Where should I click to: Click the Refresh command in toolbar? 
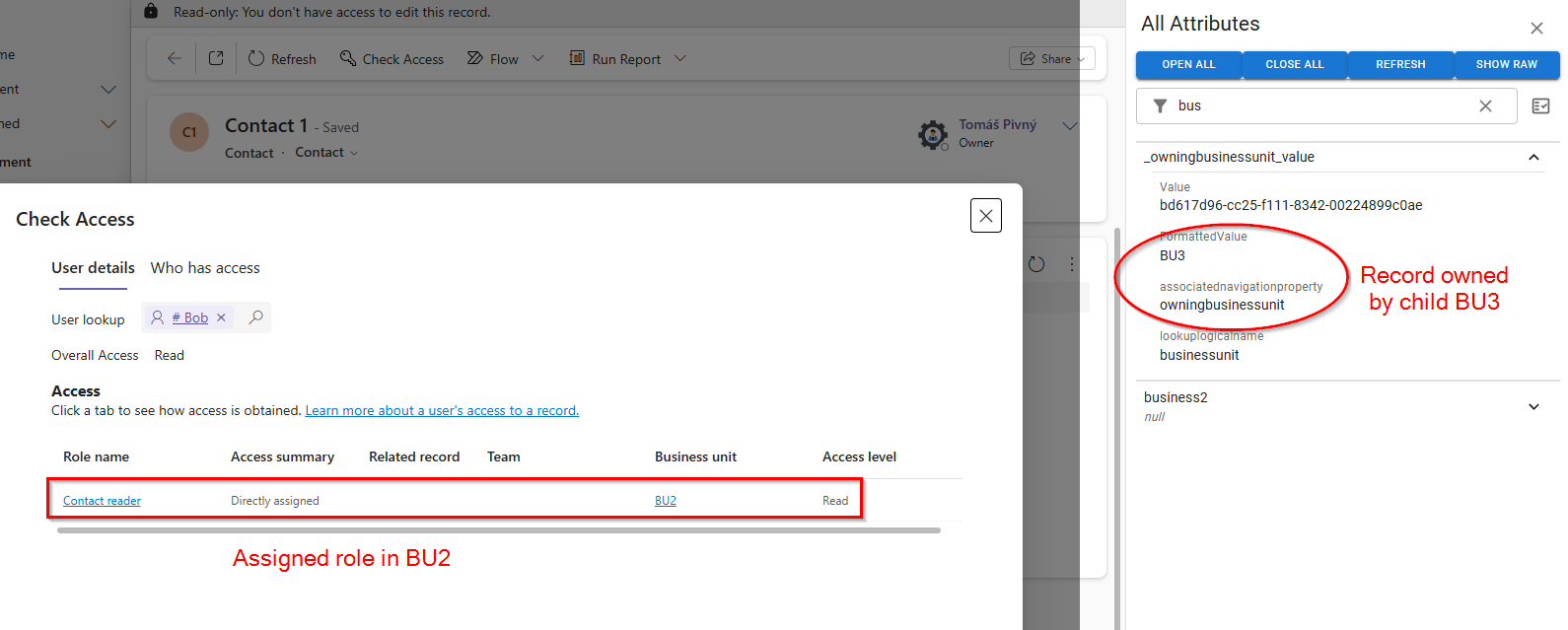pyautogui.click(x=282, y=59)
